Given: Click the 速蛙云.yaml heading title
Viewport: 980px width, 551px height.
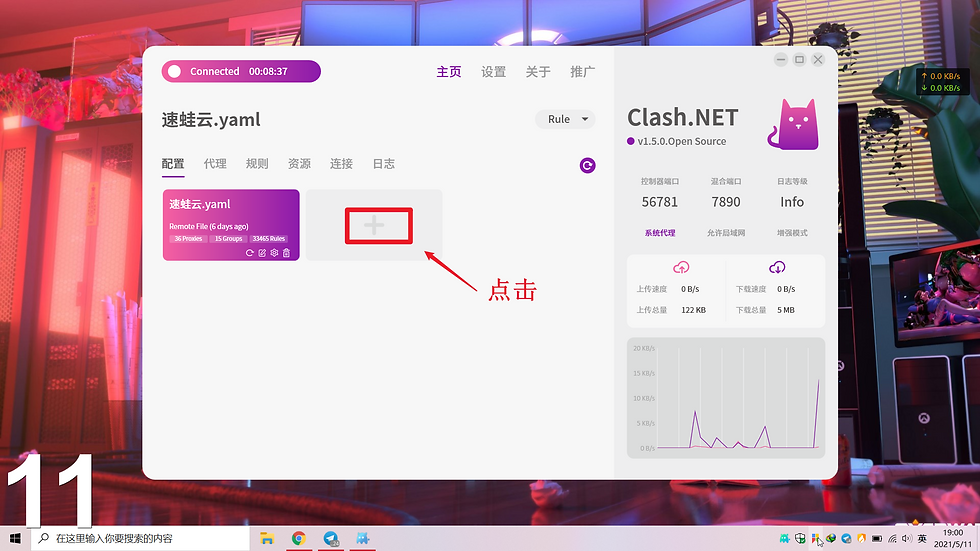Looking at the screenshot, I should tap(211, 119).
